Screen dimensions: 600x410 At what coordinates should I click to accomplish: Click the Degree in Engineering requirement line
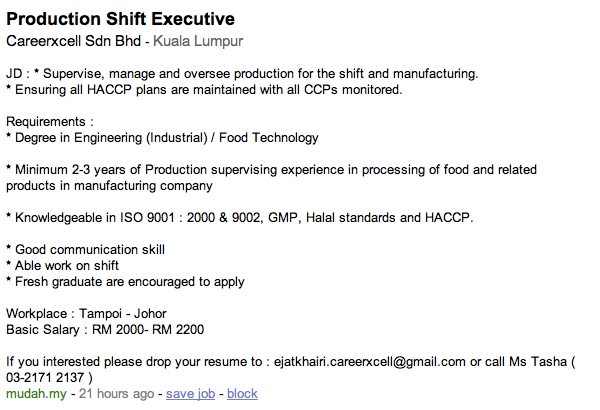point(162,138)
